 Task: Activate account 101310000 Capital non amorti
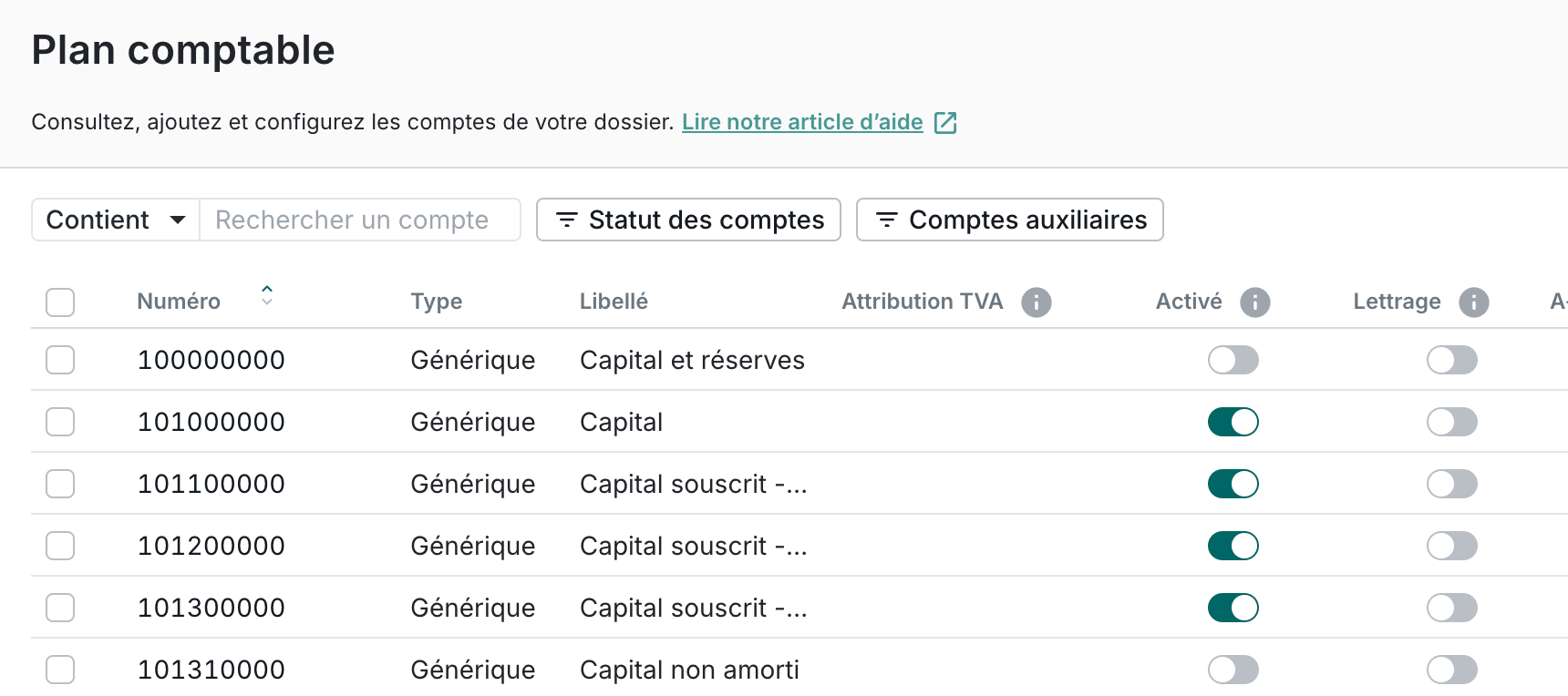1233,670
